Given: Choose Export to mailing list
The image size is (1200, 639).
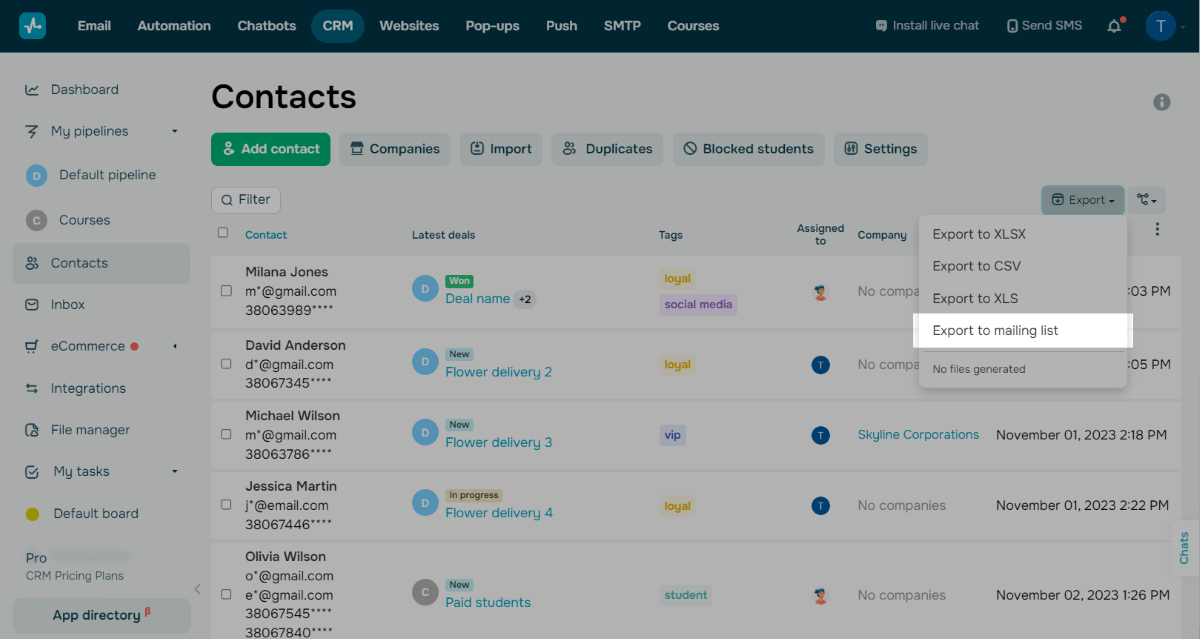Looking at the screenshot, I should pyautogui.click(x=995, y=331).
